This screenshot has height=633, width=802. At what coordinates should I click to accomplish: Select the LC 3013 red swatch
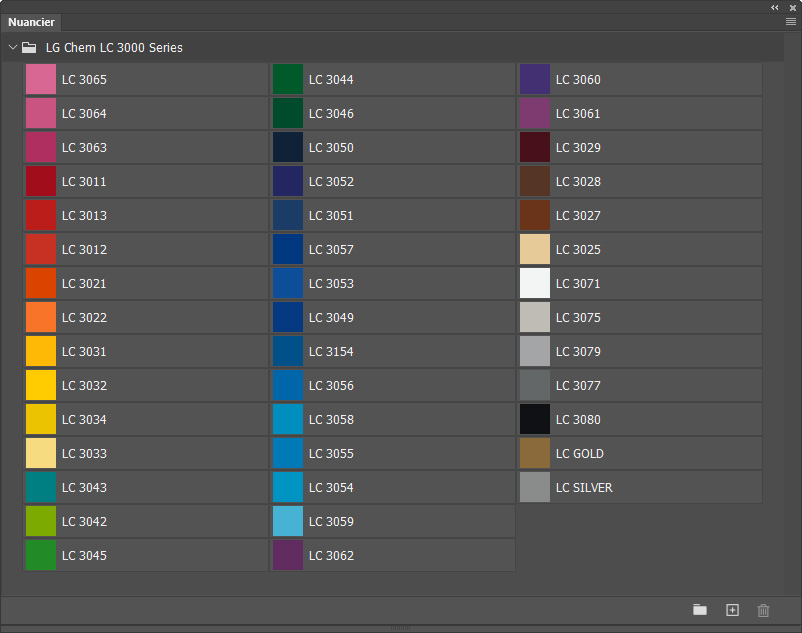point(41,215)
